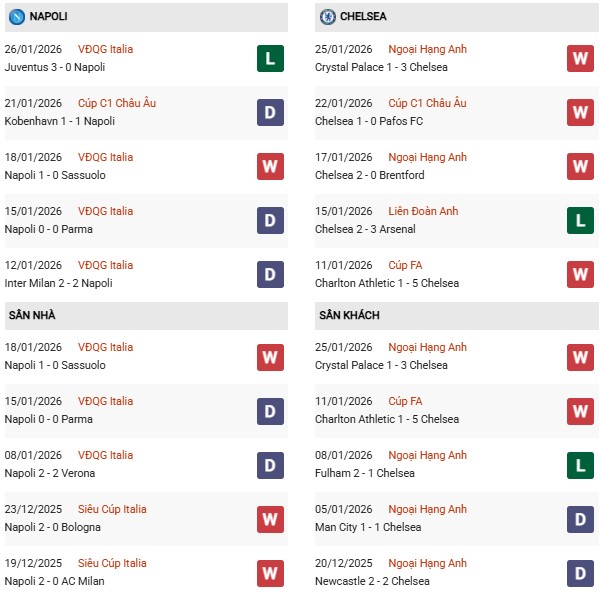
Task: Click the D badge for Newcastle 2 - 2 Chelsea
Action: pyautogui.click(x=580, y=572)
